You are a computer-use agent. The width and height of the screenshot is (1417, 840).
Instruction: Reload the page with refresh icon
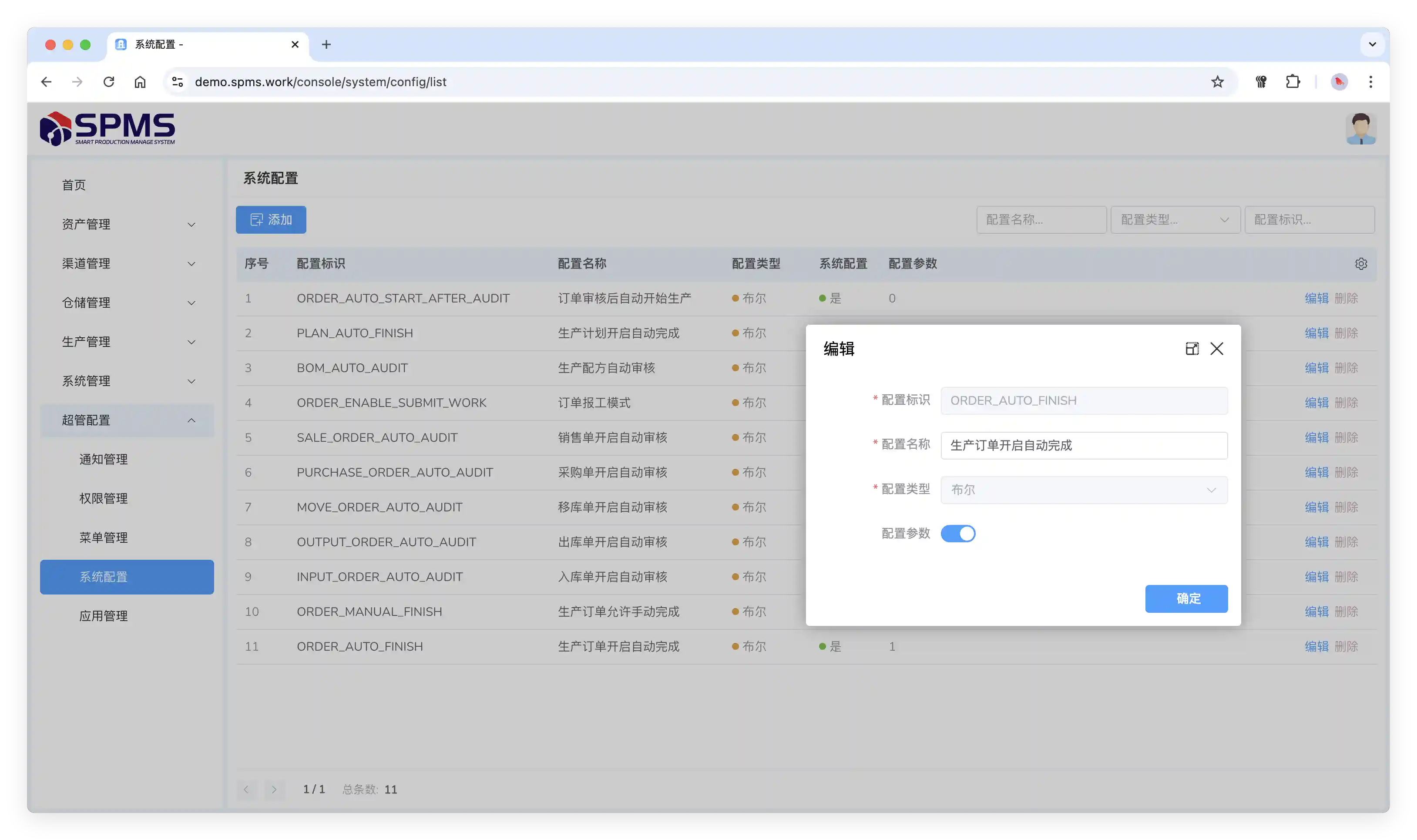coord(109,82)
